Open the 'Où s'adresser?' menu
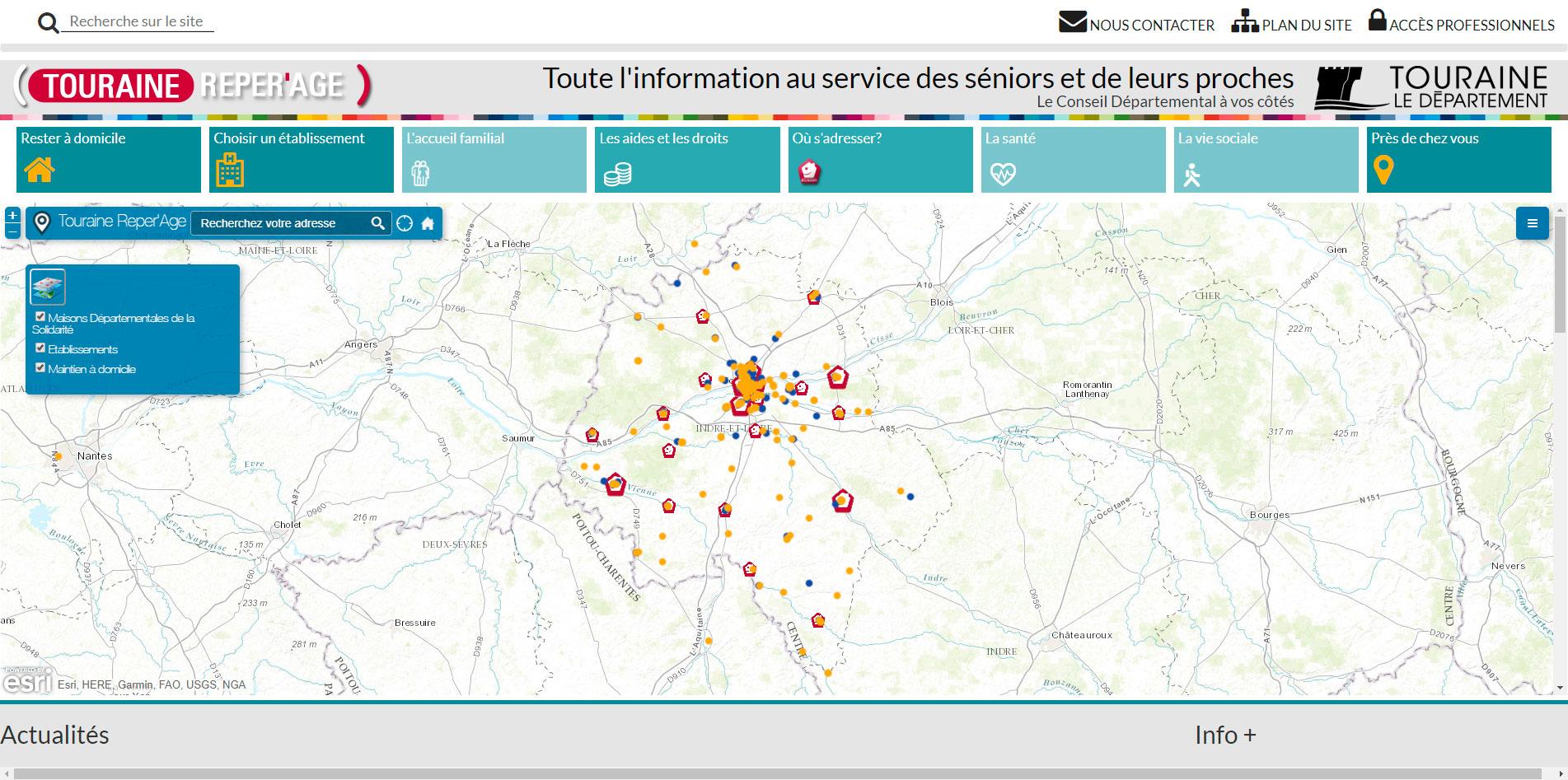 [x=880, y=159]
